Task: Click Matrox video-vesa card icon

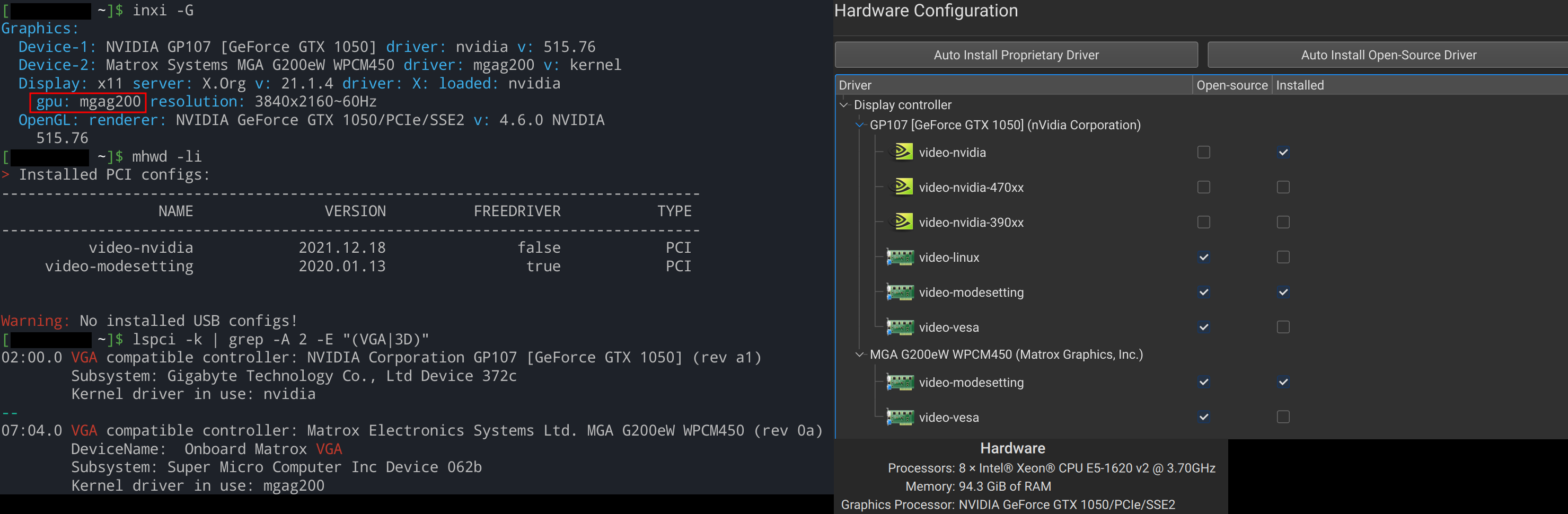Action: pyautogui.click(x=900, y=417)
